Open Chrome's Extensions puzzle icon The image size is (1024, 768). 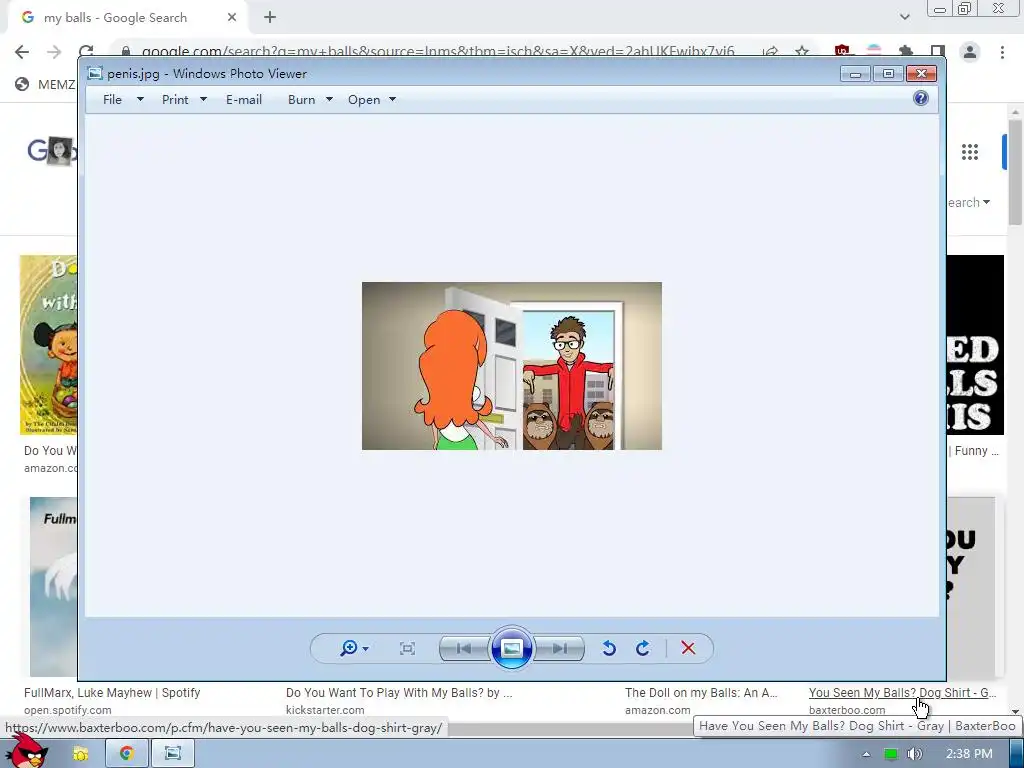tap(906, 52)
